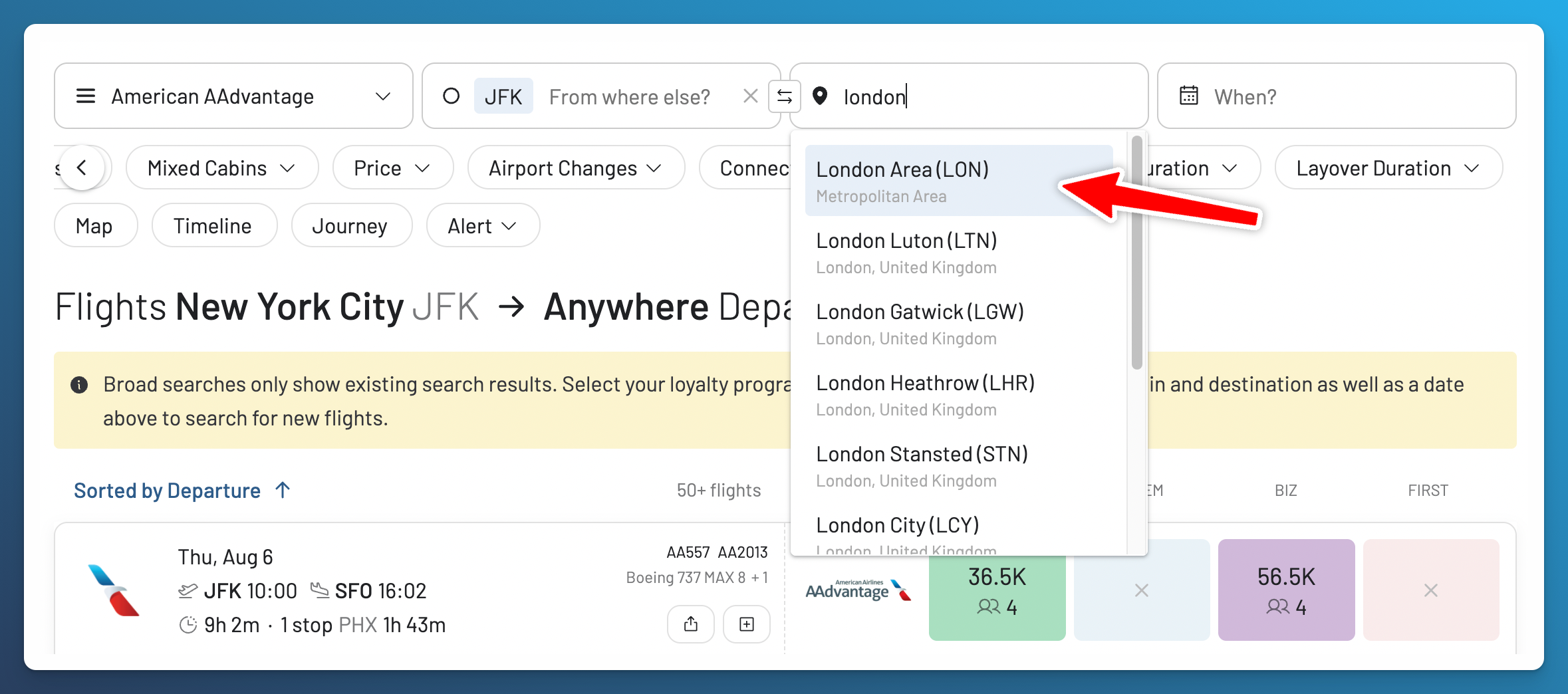1568x694 pixels.
Task: Click the unavailable first class fare cell
Action: point(1431,590)
